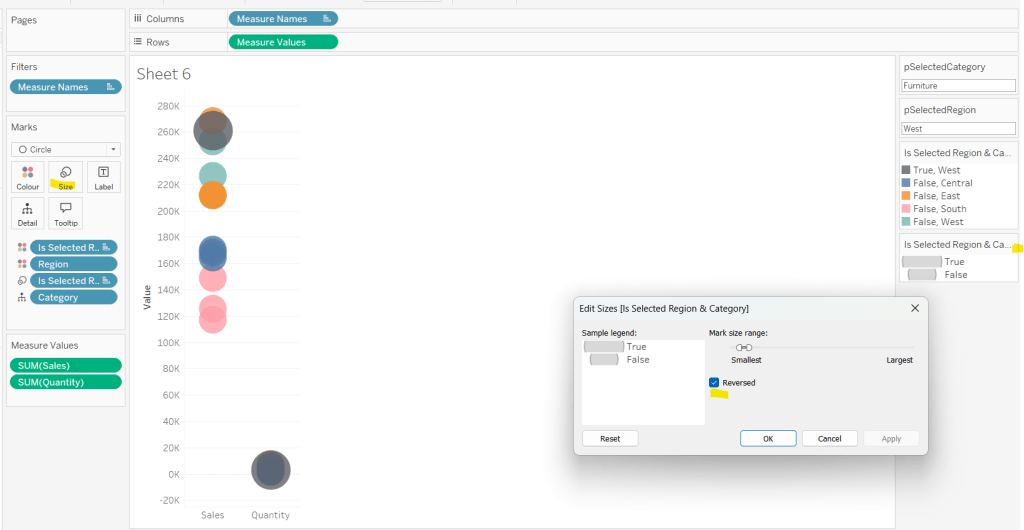Open the Tooltip marks card
Screen dimensions: 1024x530
click(x=66, y=213)
